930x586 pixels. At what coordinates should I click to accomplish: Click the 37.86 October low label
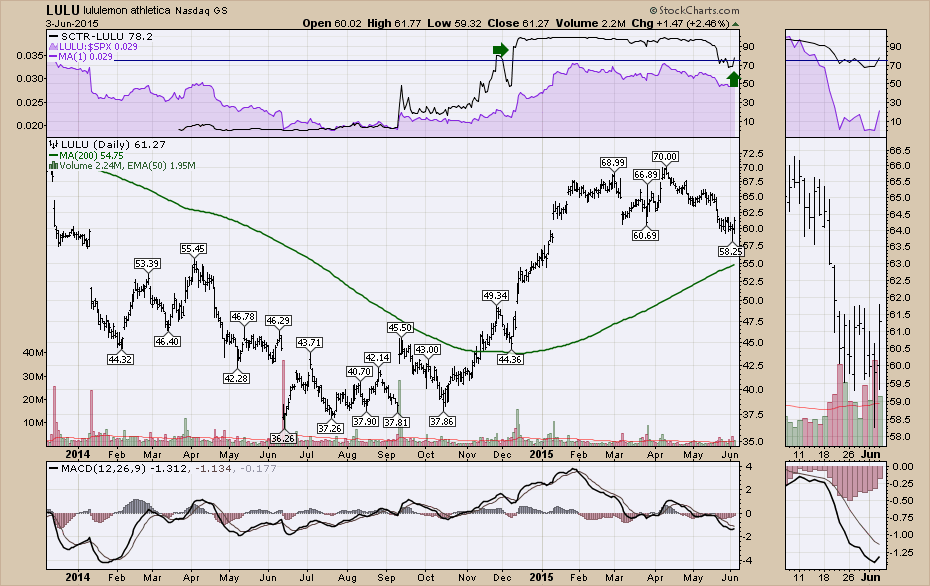pos(442,421)
